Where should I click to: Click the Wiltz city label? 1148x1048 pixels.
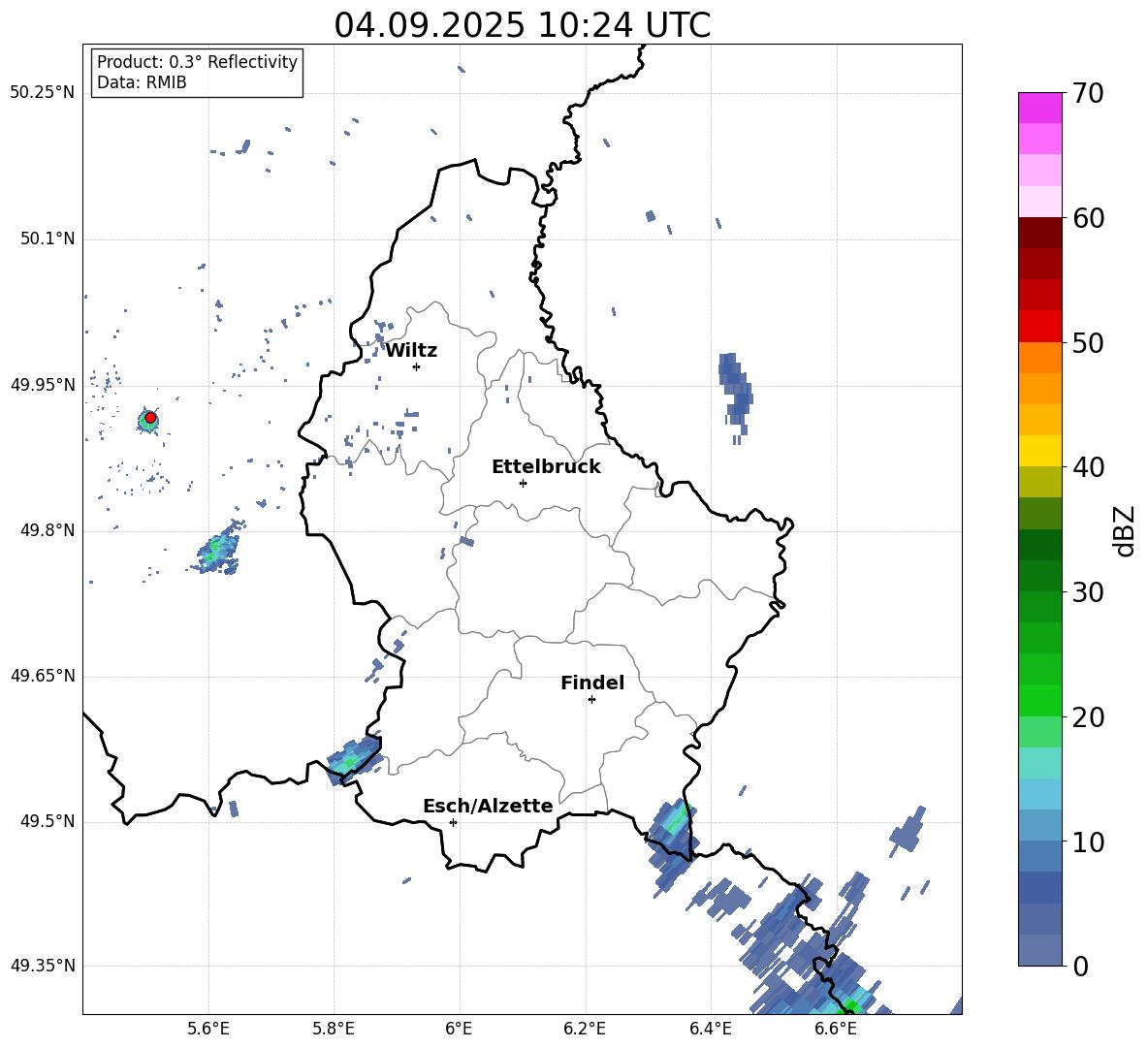[x=411, y=351]
